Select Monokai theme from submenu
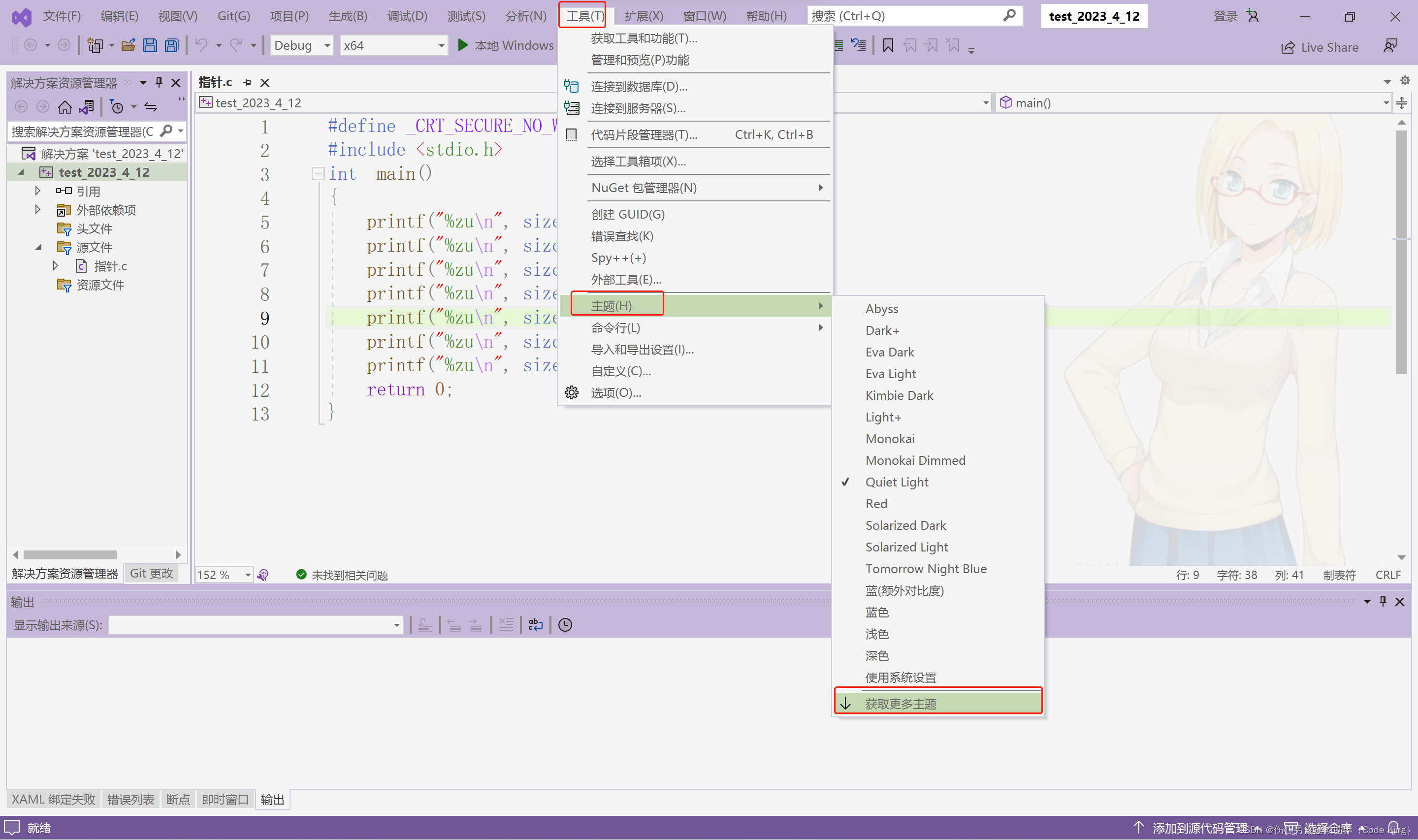 tap(890, 439)
